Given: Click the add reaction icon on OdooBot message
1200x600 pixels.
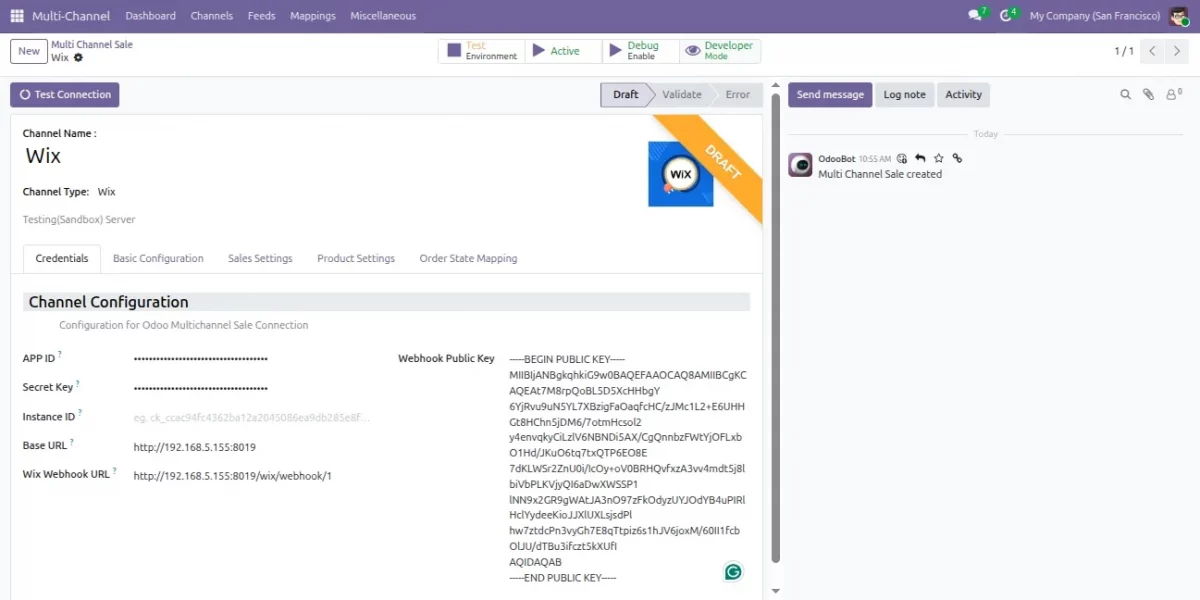Looking at the screenshot, I should (x=902, y=158).
